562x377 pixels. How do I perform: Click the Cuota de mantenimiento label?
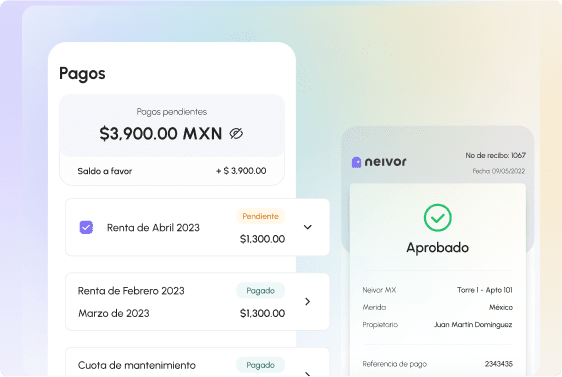(137, 365)
